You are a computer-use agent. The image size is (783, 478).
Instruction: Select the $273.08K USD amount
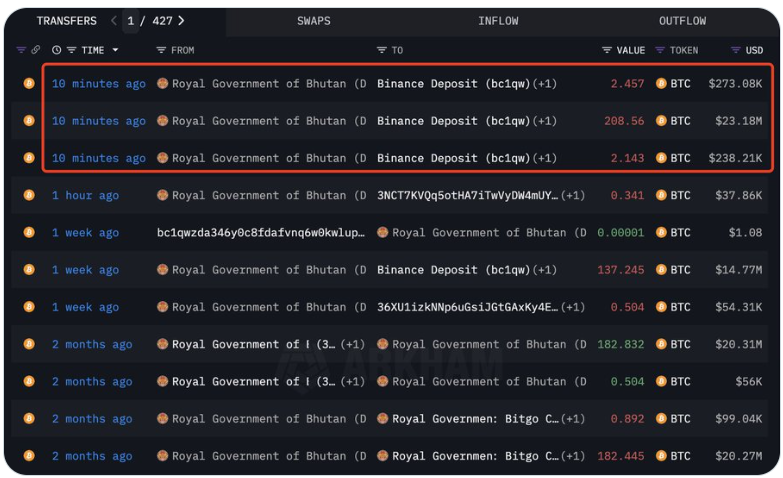coord(735,83)
